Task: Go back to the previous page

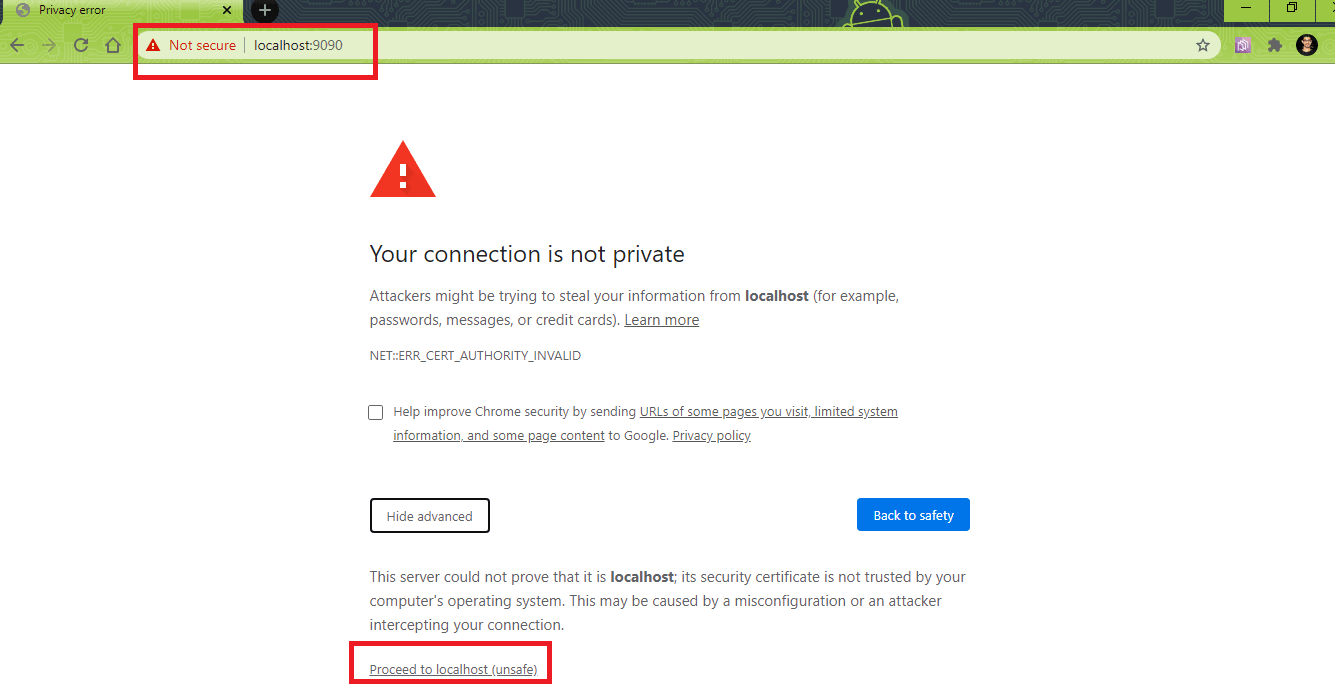Action: point(17,45)
